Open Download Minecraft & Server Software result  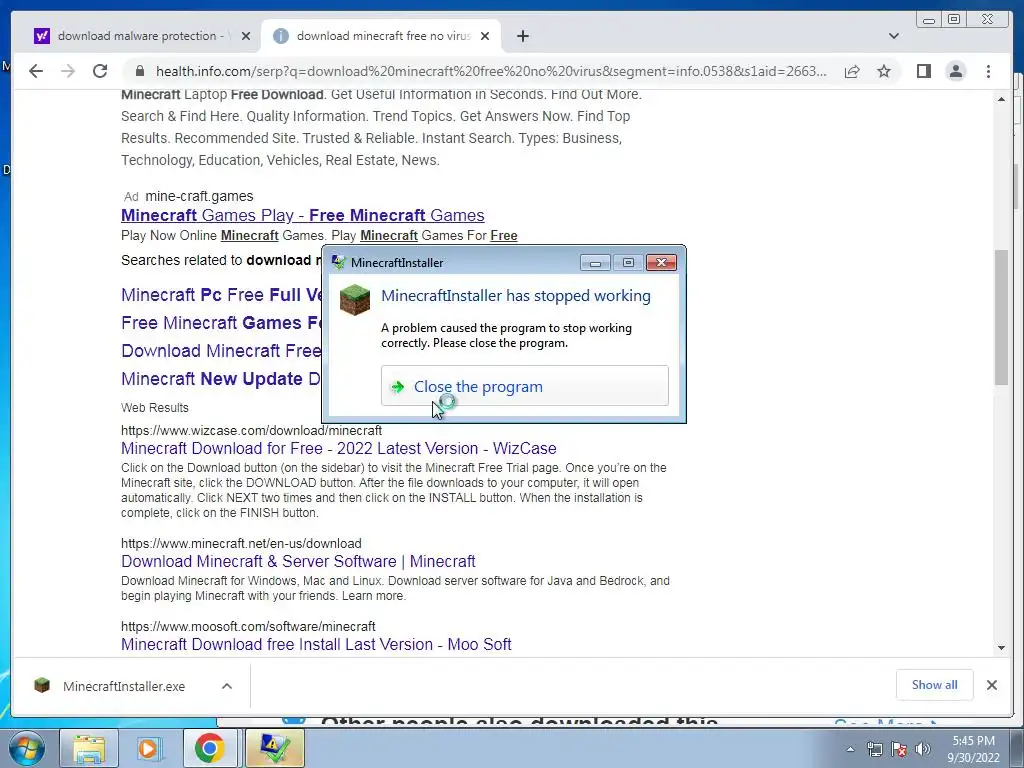[298, 561]
